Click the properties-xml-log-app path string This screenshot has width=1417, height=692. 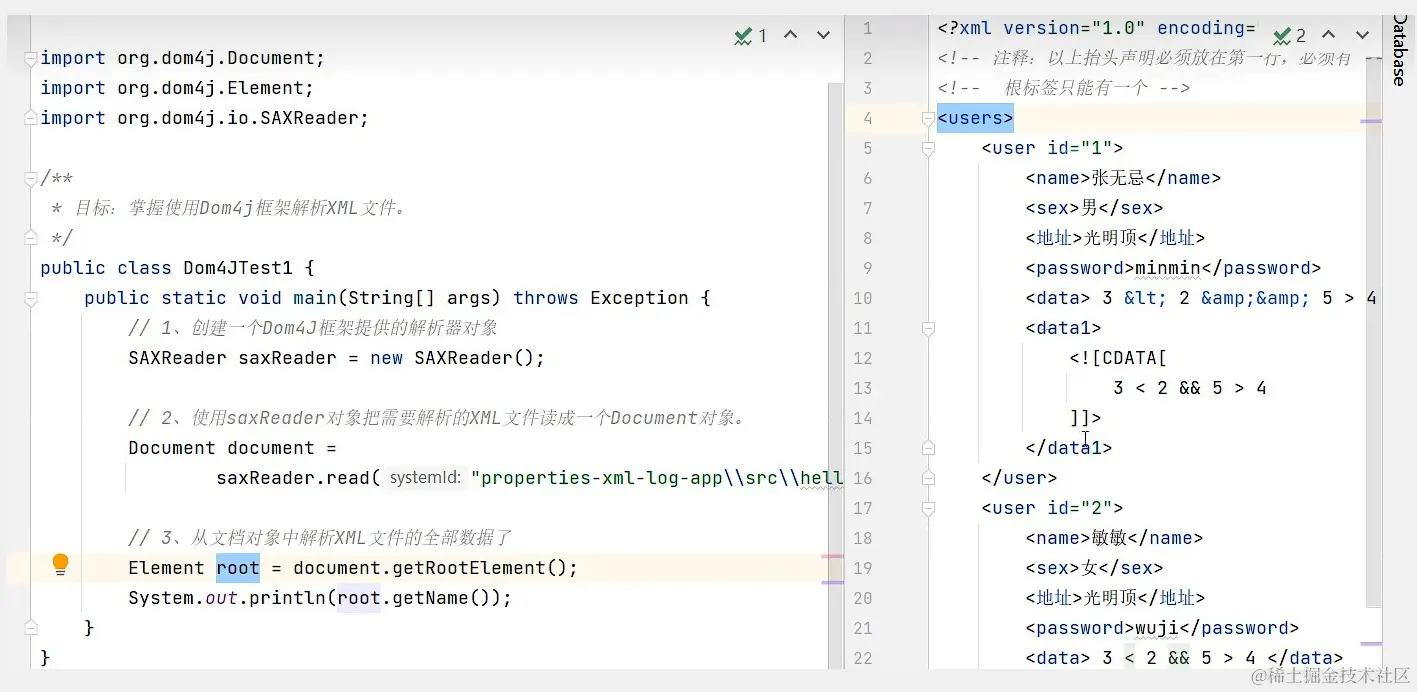click(x=658, y=478)
